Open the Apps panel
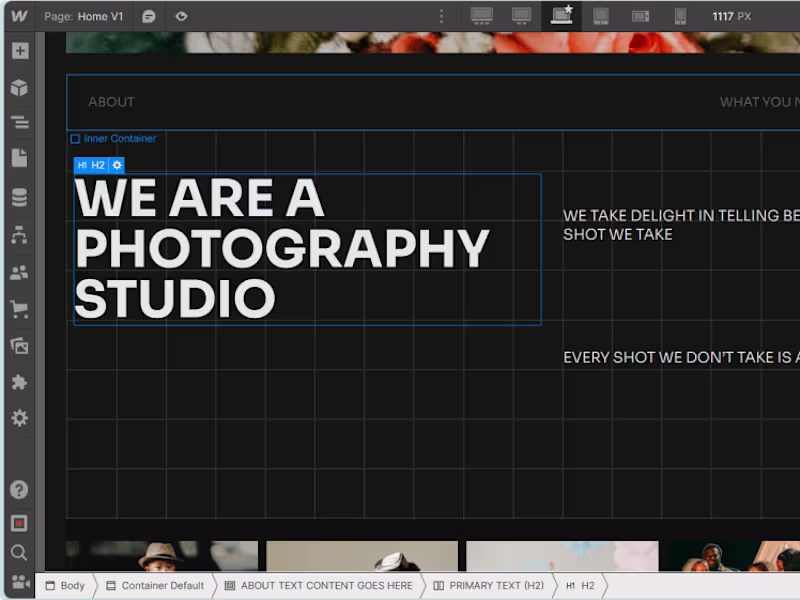800x600 pixels. click(20, 382)
